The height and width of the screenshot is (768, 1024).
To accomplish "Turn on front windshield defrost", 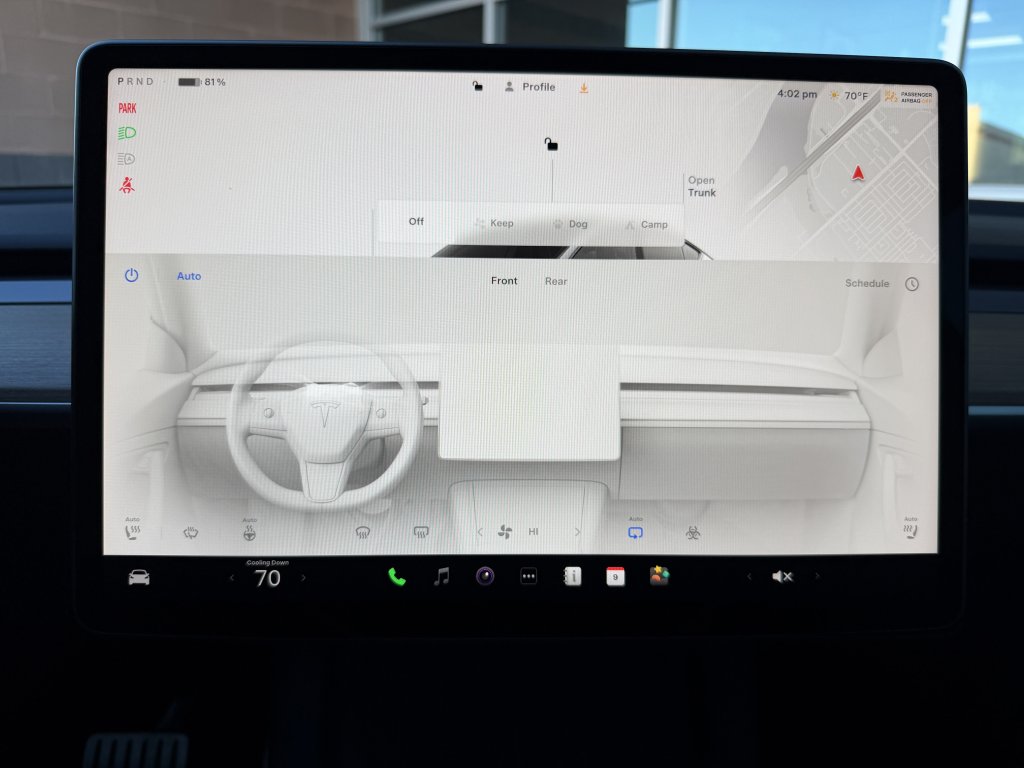I will point(363,533).
